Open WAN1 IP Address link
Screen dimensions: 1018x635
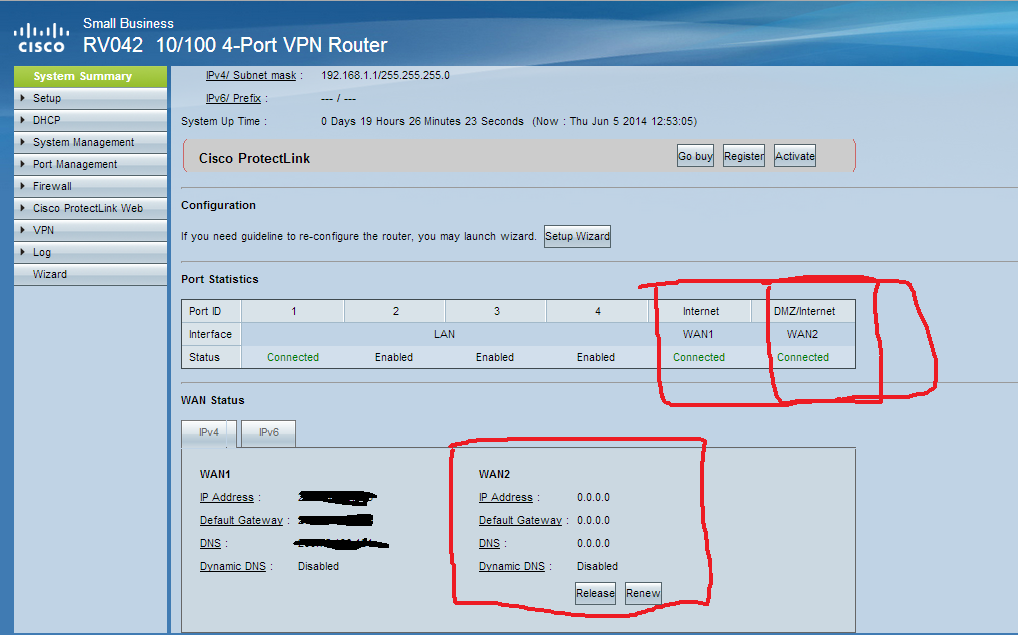227,497
